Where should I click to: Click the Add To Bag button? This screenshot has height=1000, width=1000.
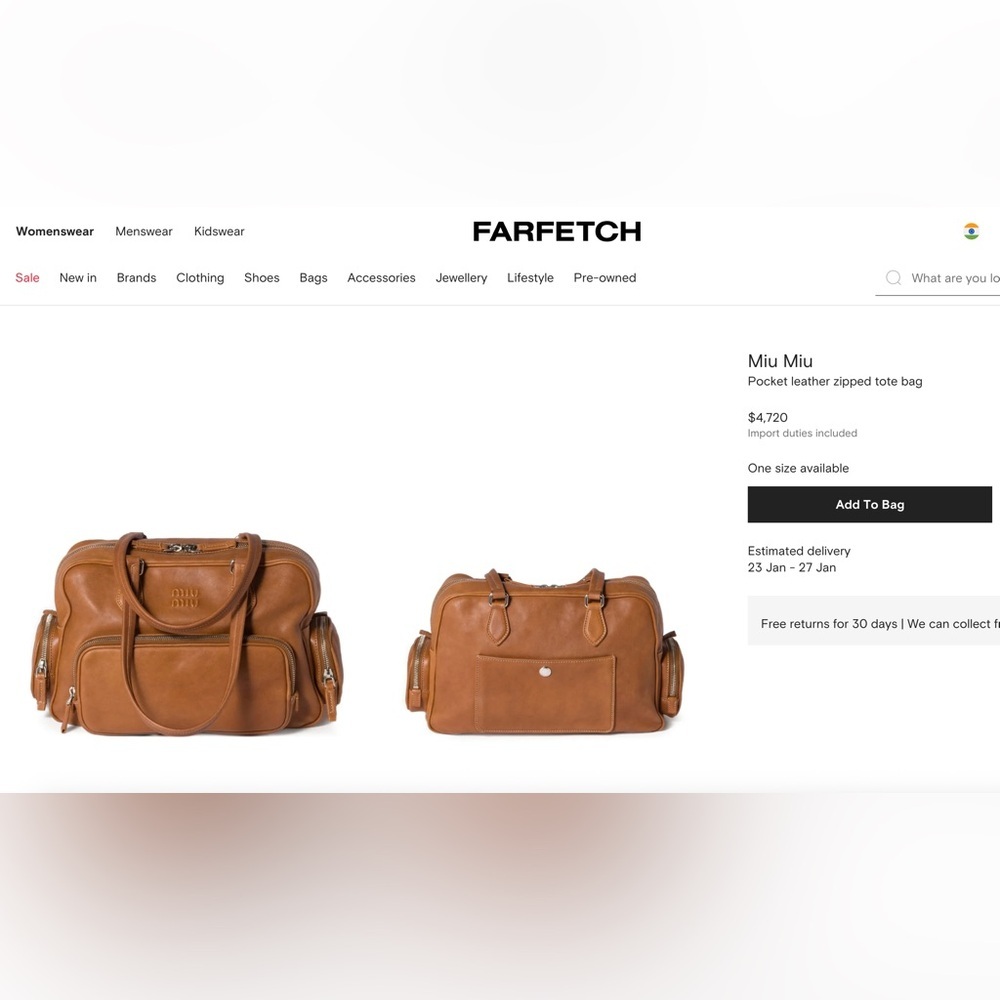pos(869,504)
